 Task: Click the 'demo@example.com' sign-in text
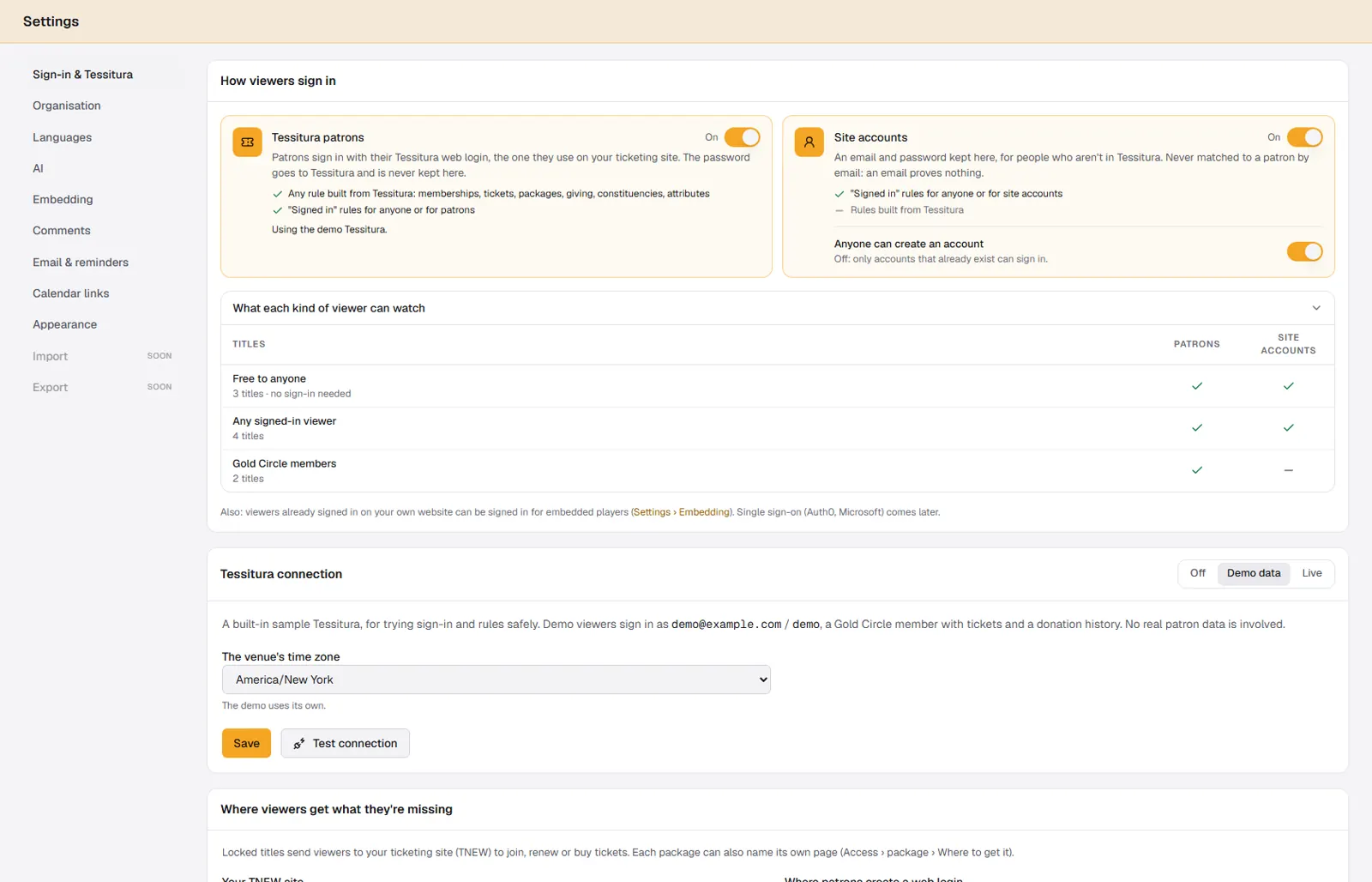click(x=726, y=625)
